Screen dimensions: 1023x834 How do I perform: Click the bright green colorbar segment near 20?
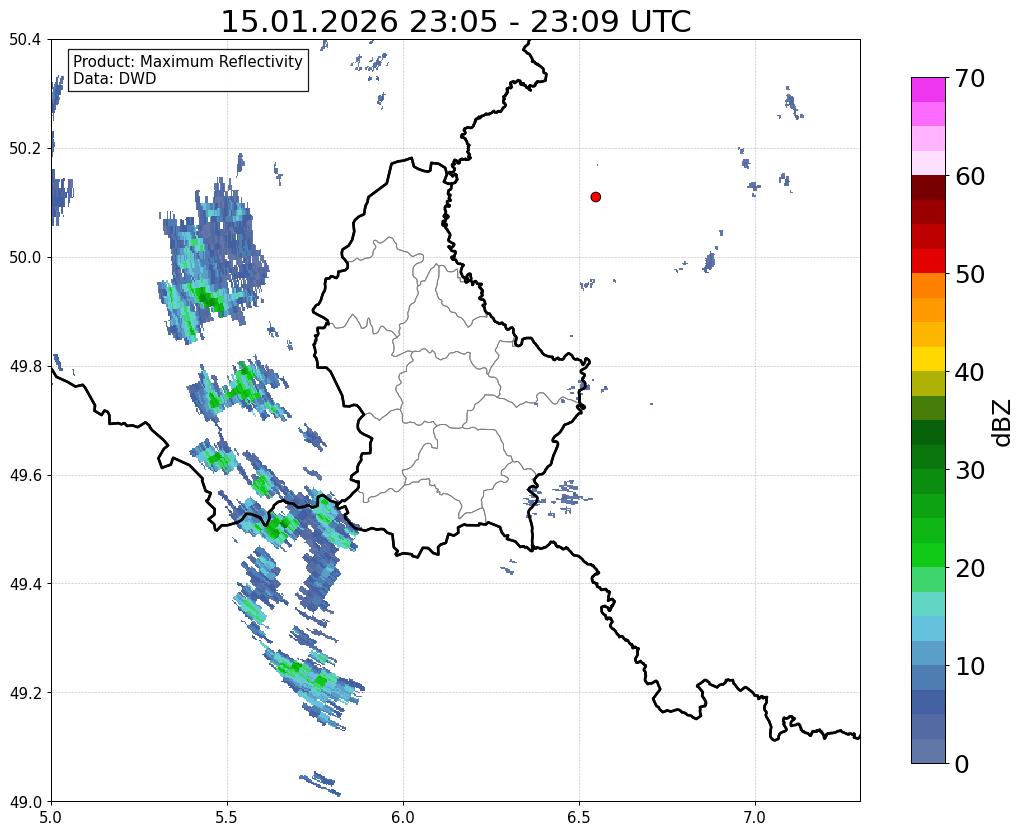click(x=928, y=555)
